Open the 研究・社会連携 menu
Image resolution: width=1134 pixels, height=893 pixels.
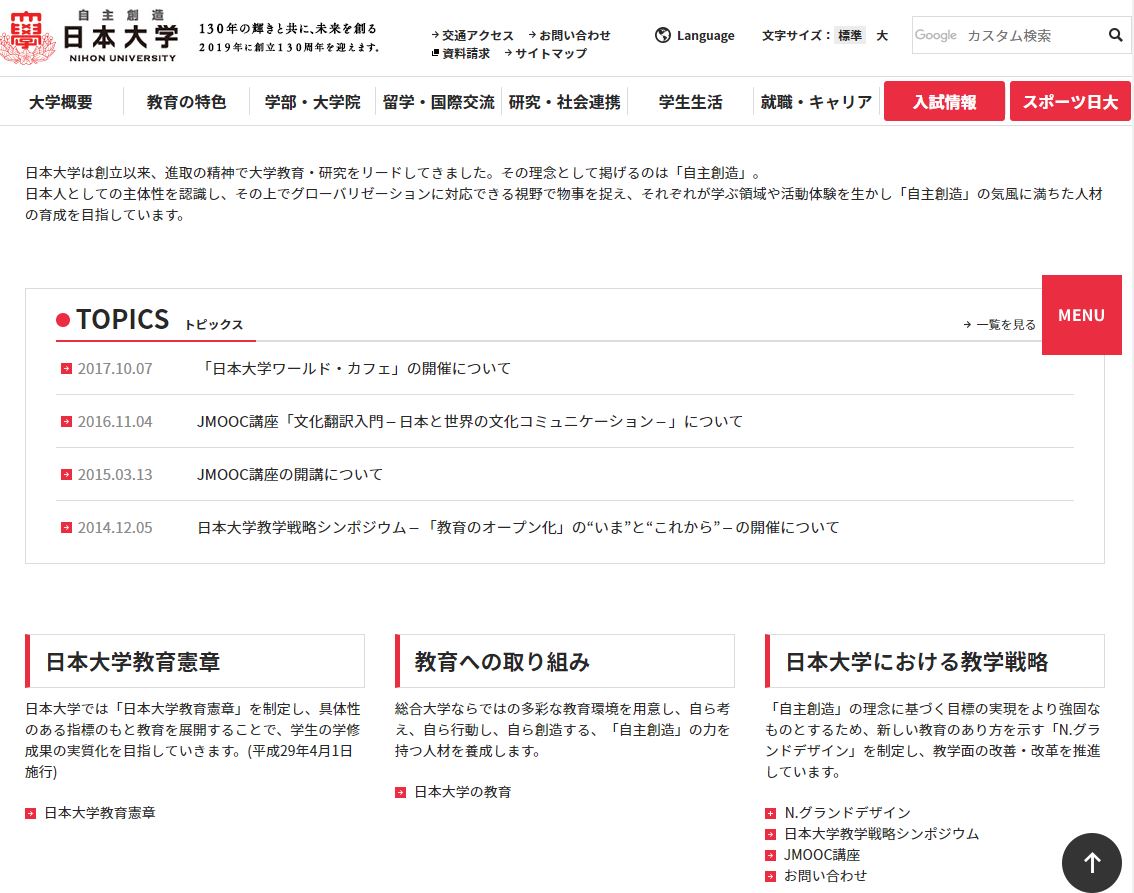click(564, 102)
